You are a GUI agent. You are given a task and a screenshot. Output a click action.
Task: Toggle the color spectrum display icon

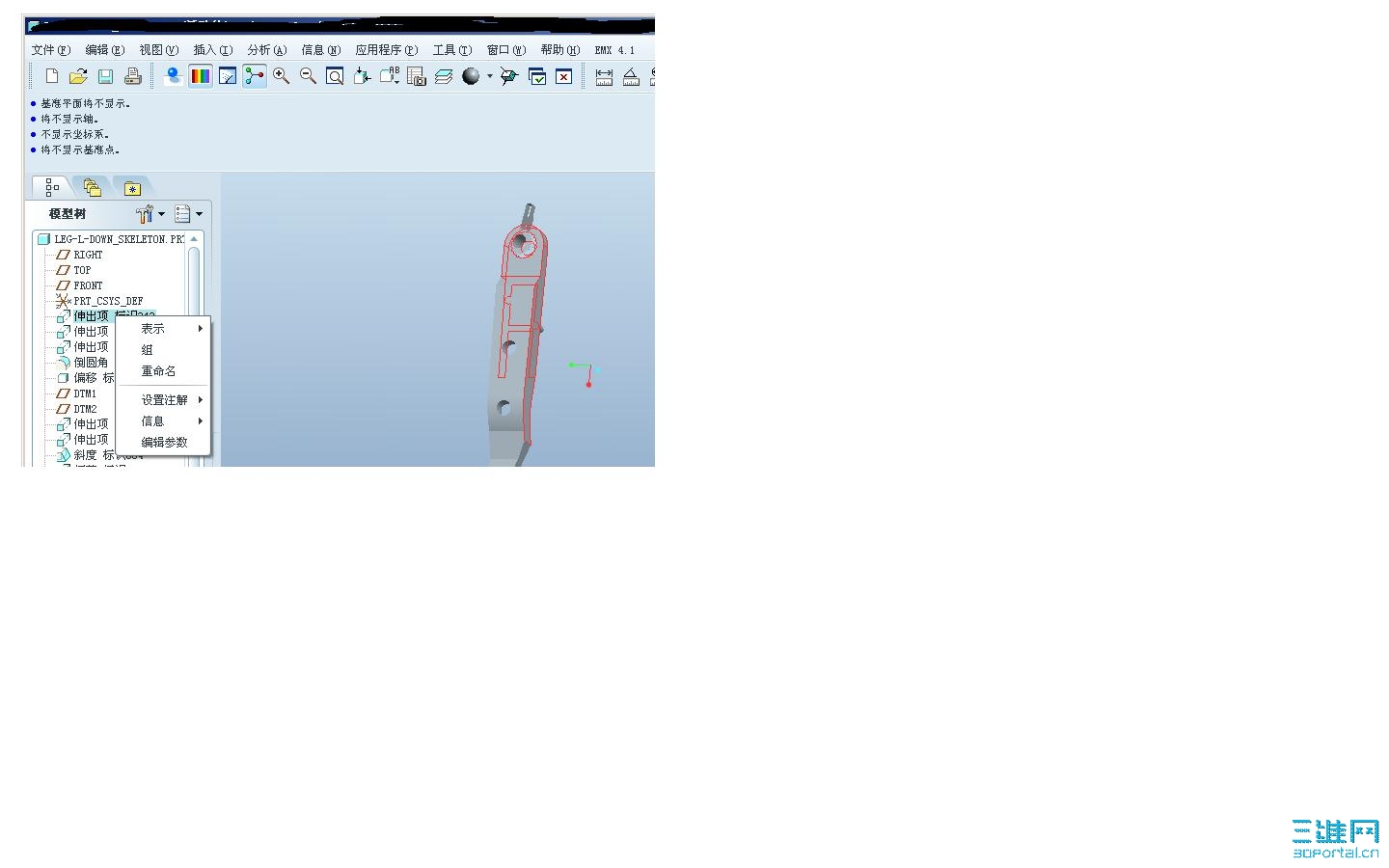201,76
